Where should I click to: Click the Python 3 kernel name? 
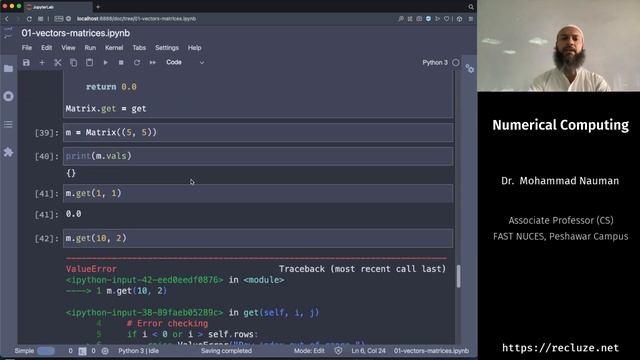tap(435, 62)
